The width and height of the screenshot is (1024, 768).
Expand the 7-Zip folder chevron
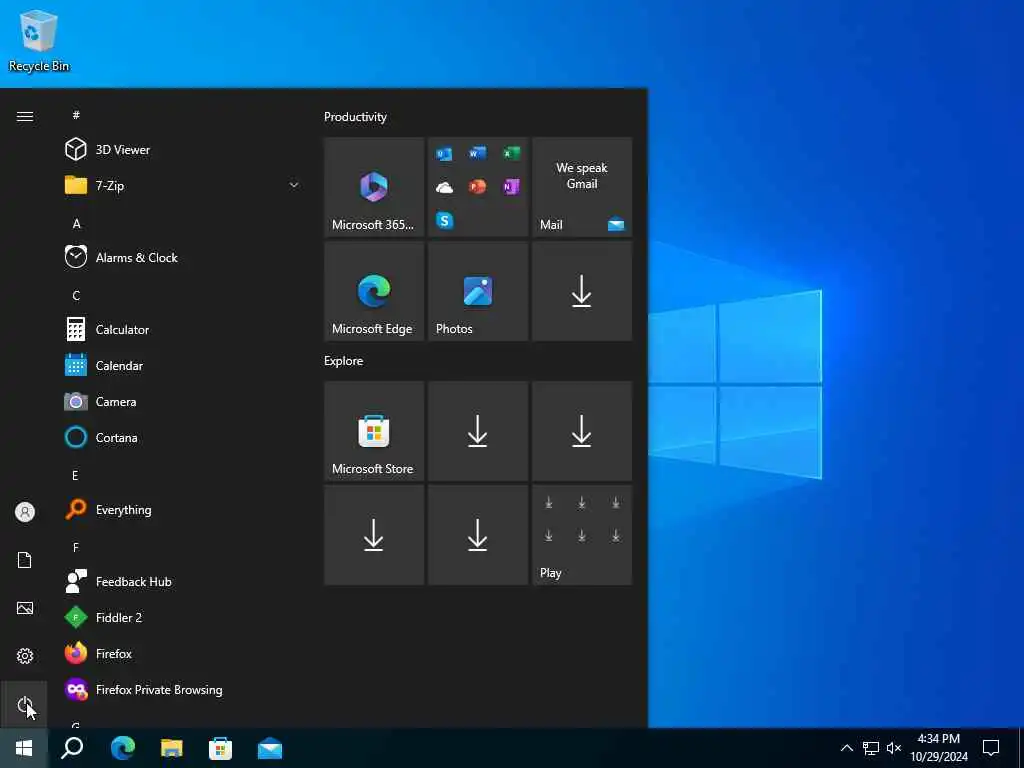294,185
